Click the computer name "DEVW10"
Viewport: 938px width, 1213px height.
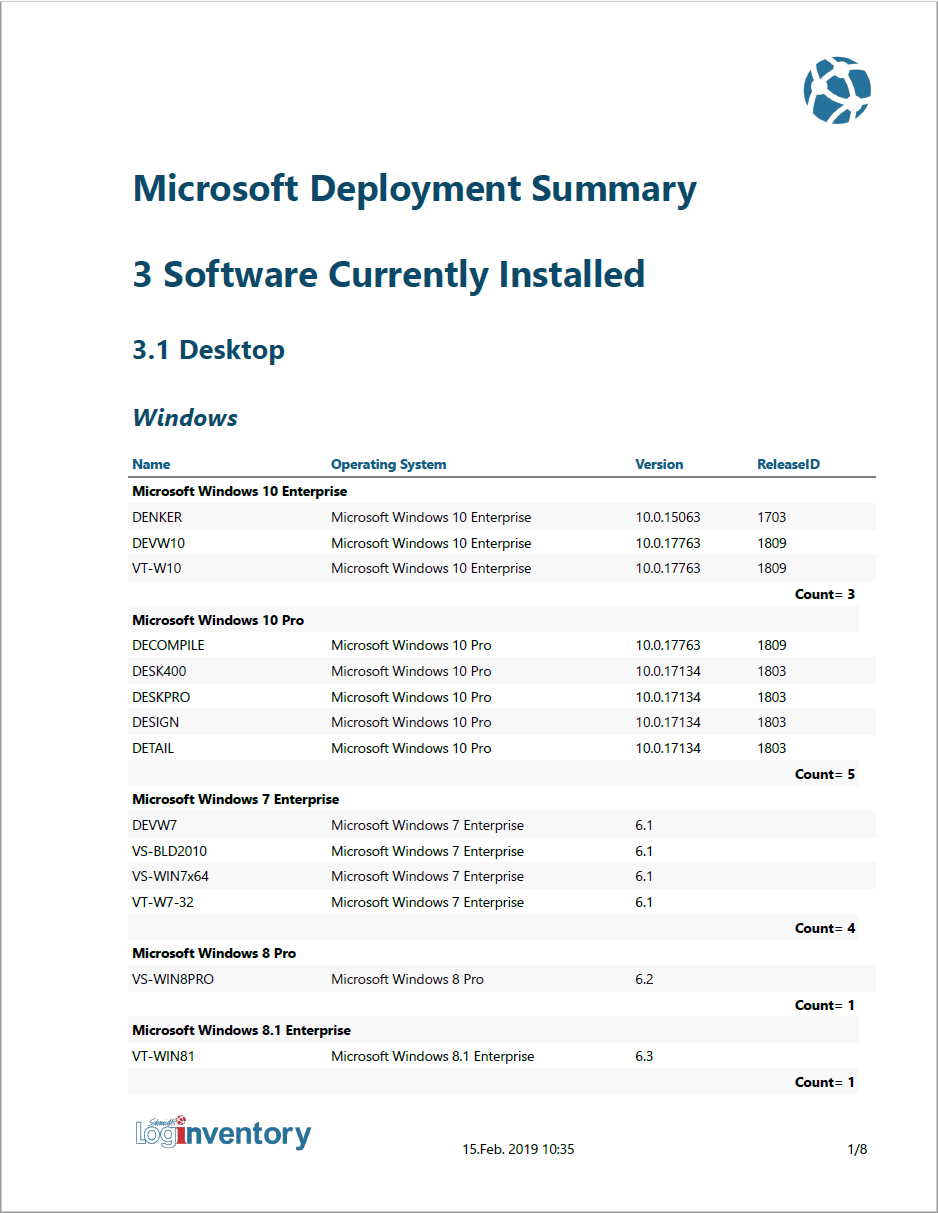coord(158,543)
